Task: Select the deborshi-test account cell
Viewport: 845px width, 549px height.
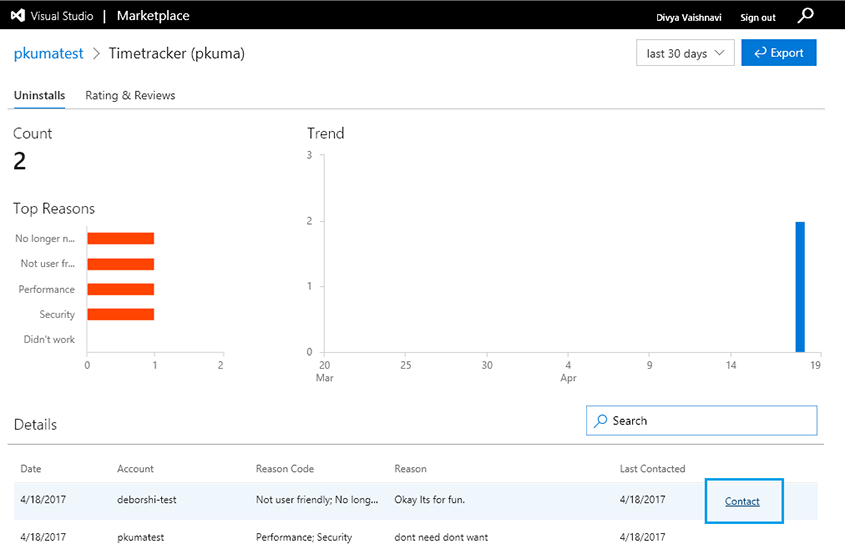Action: point(147,499)
